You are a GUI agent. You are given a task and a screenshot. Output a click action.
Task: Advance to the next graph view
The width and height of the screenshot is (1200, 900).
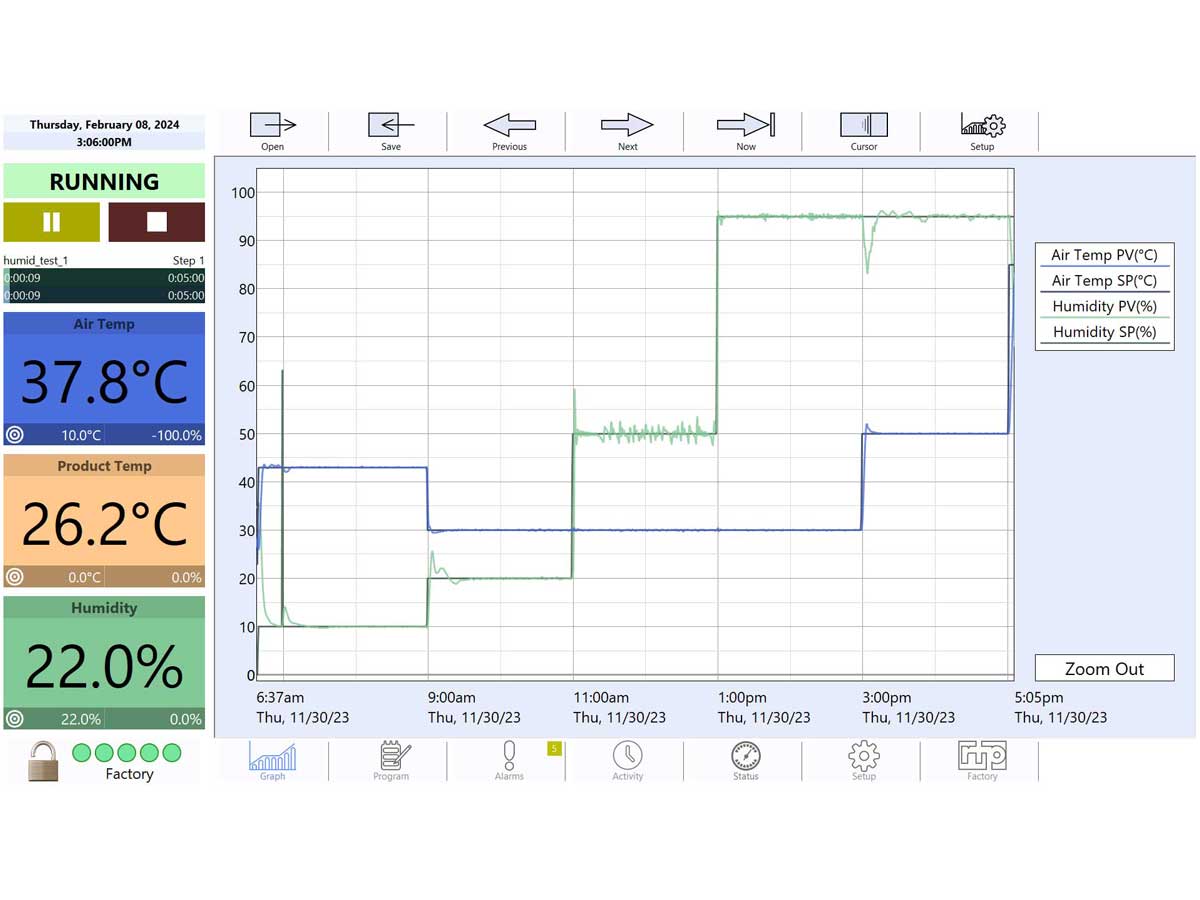click(x=626, y=130)
